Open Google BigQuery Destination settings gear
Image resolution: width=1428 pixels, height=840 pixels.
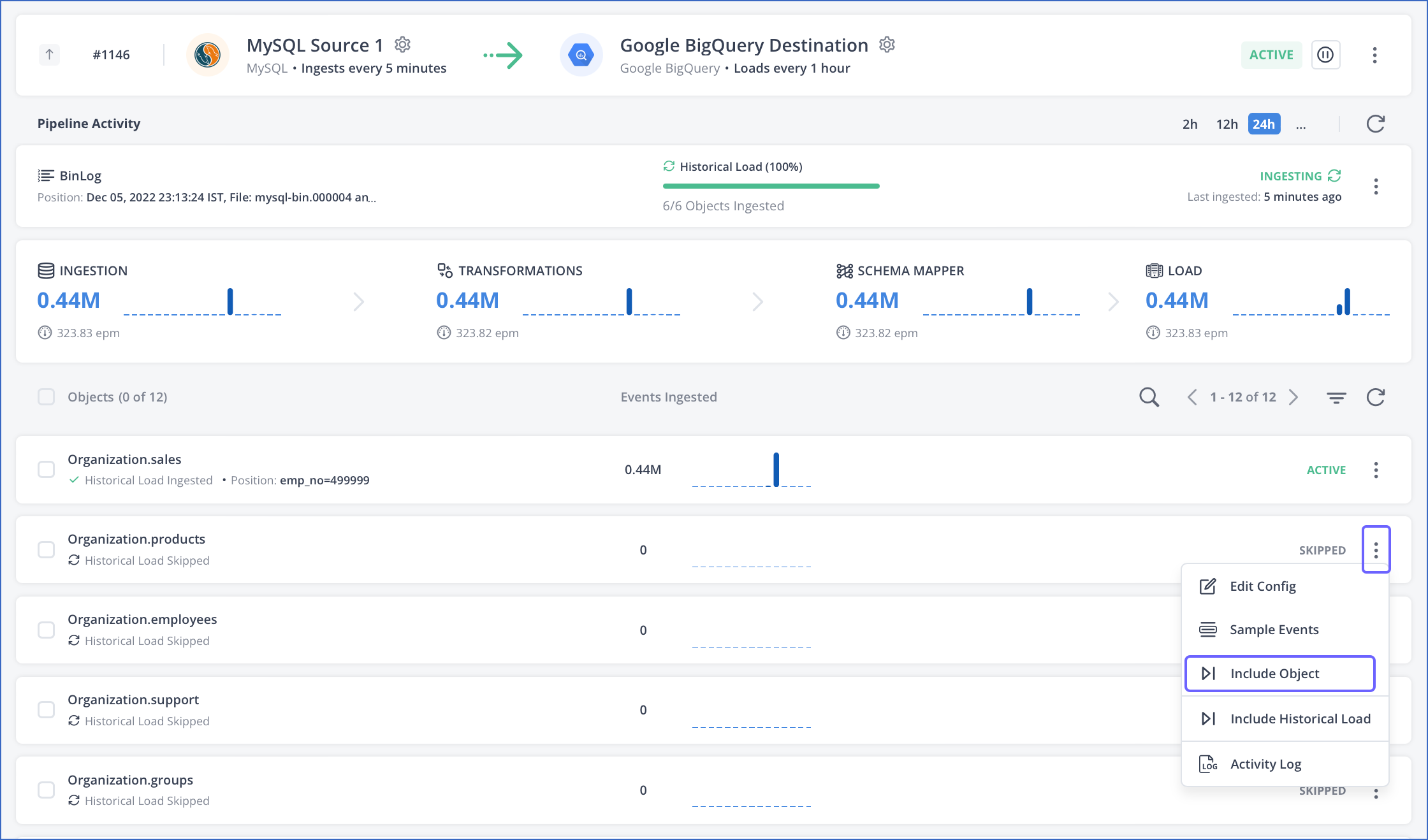point(887,45)
